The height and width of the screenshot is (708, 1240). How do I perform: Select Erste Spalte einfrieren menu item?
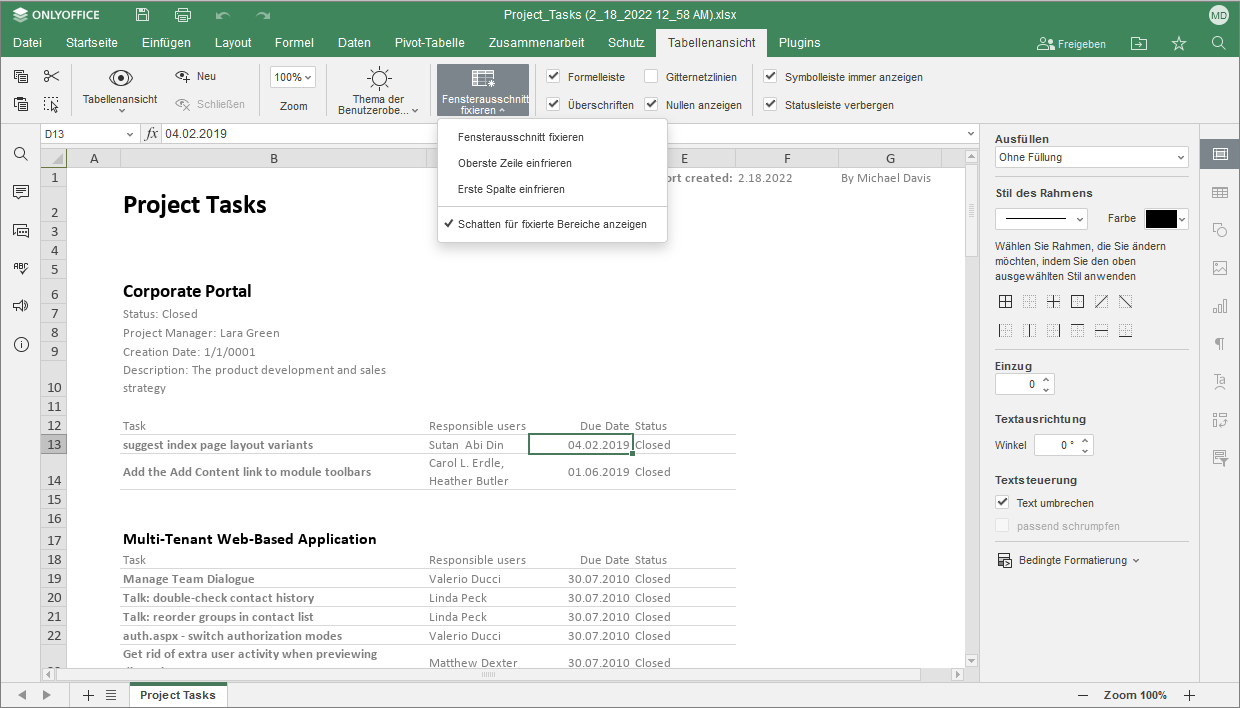point(552,189)
